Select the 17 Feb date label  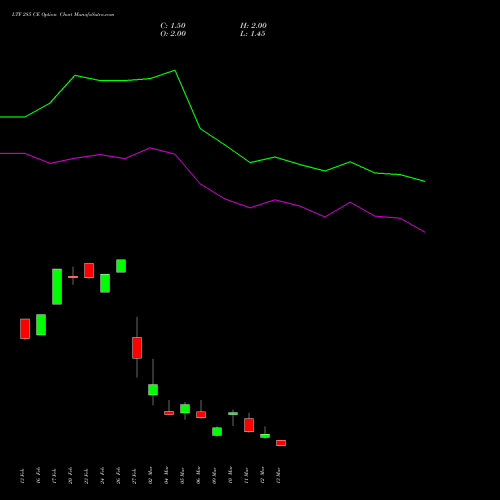[x=54, y=475]
